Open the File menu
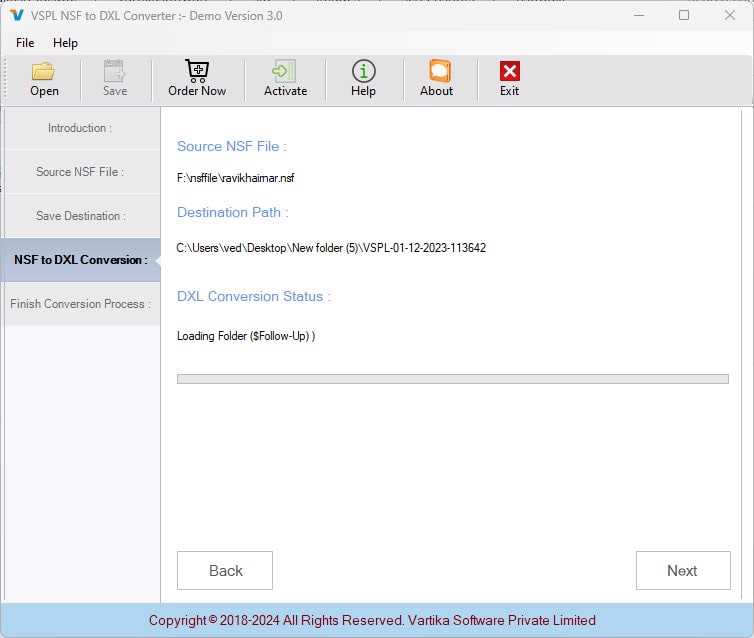754x638 pixels. click(x=25, y=43)
